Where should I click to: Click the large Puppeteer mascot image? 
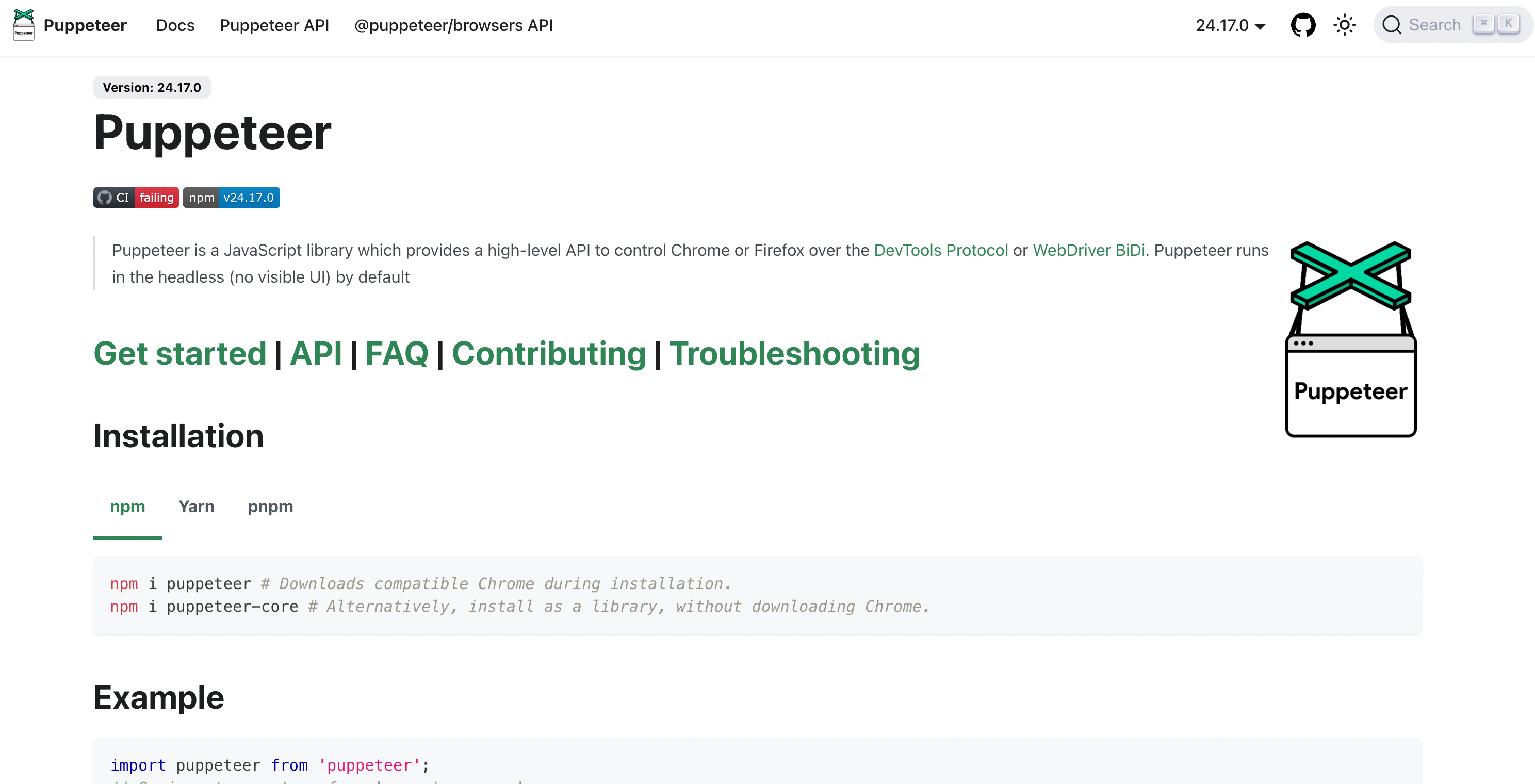(1350, 339)
